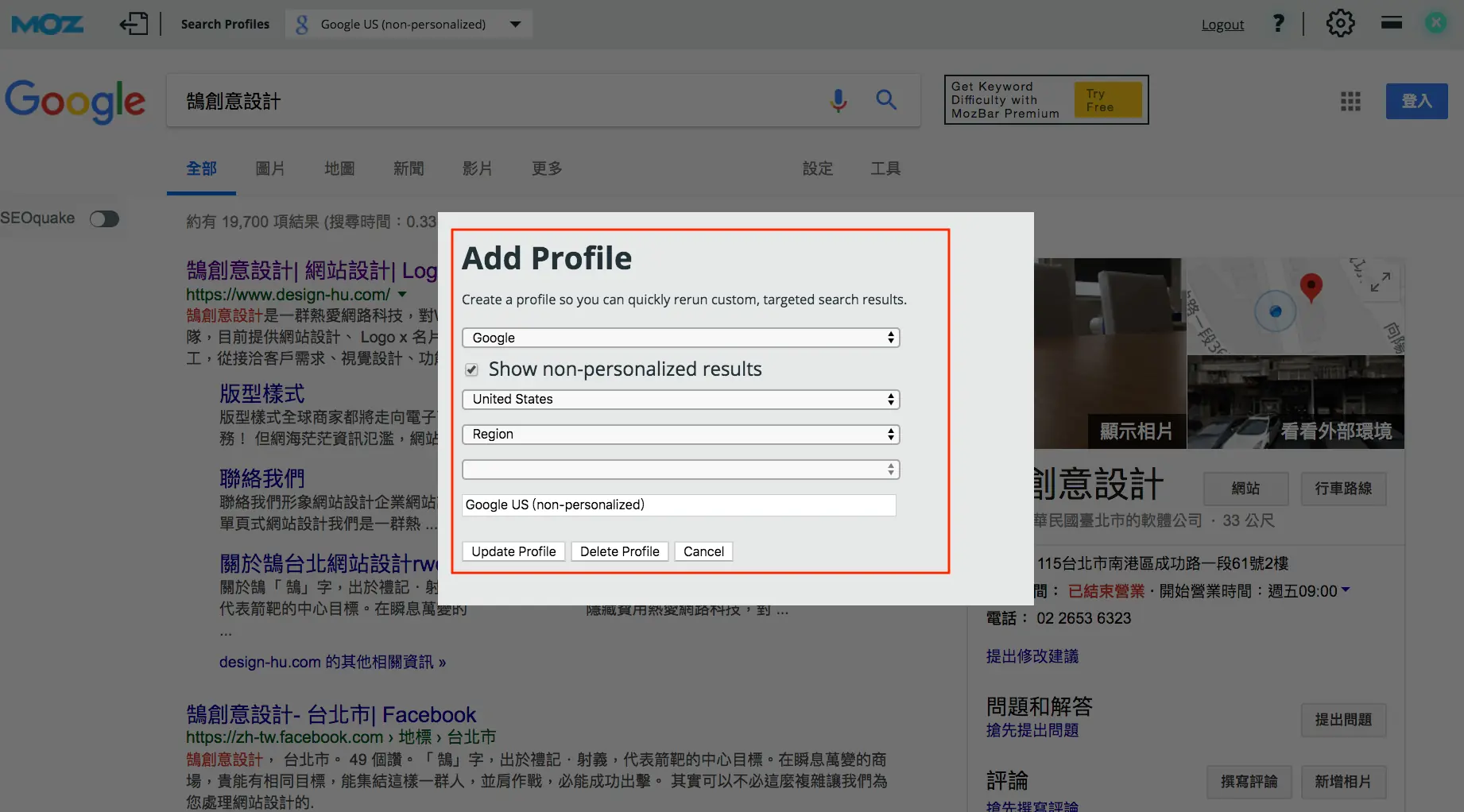
Task: Open the 看看外部環境 street view thumbnail
Action: (x=1296, y=402)
